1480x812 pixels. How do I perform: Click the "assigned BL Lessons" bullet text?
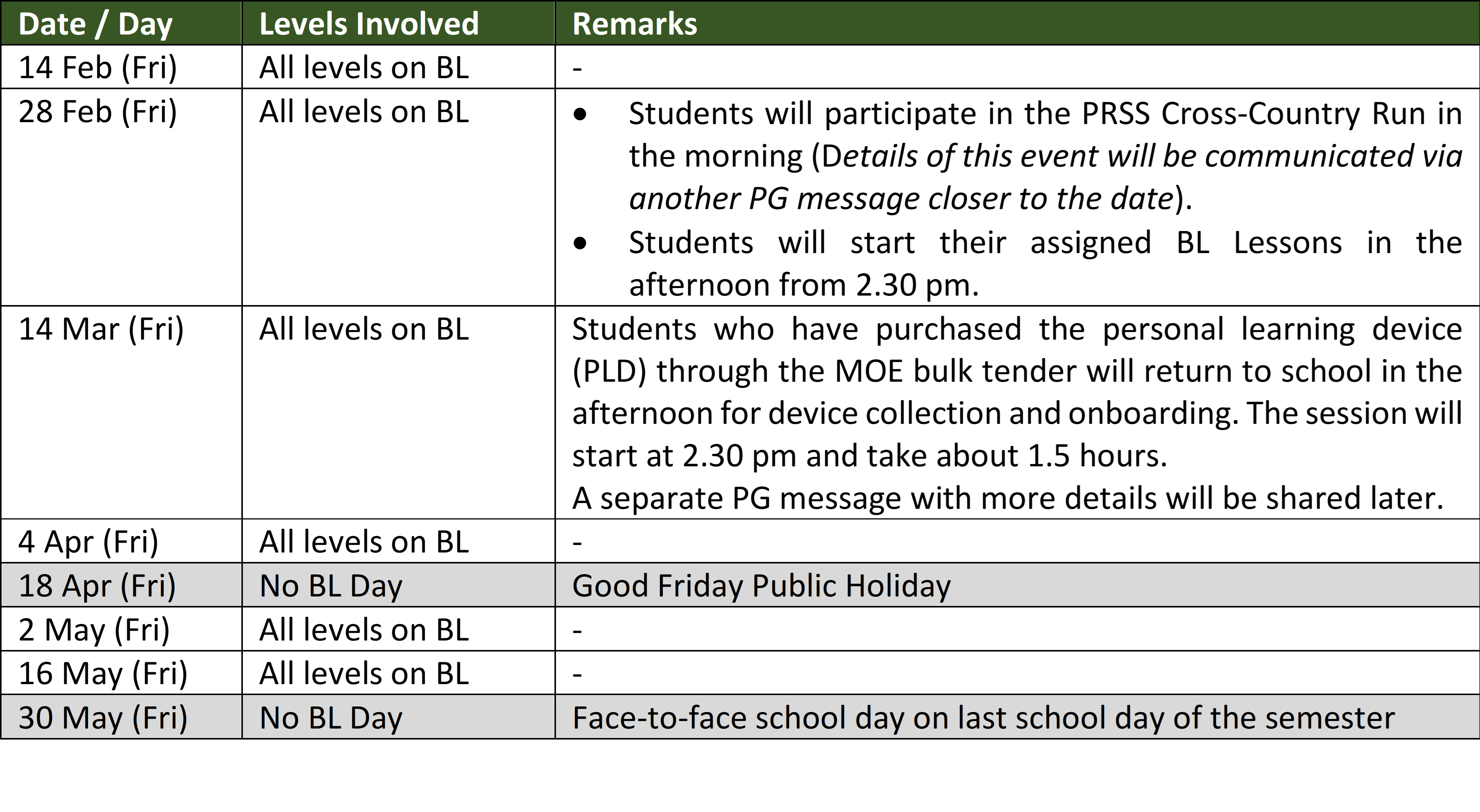coord(1045,263)
